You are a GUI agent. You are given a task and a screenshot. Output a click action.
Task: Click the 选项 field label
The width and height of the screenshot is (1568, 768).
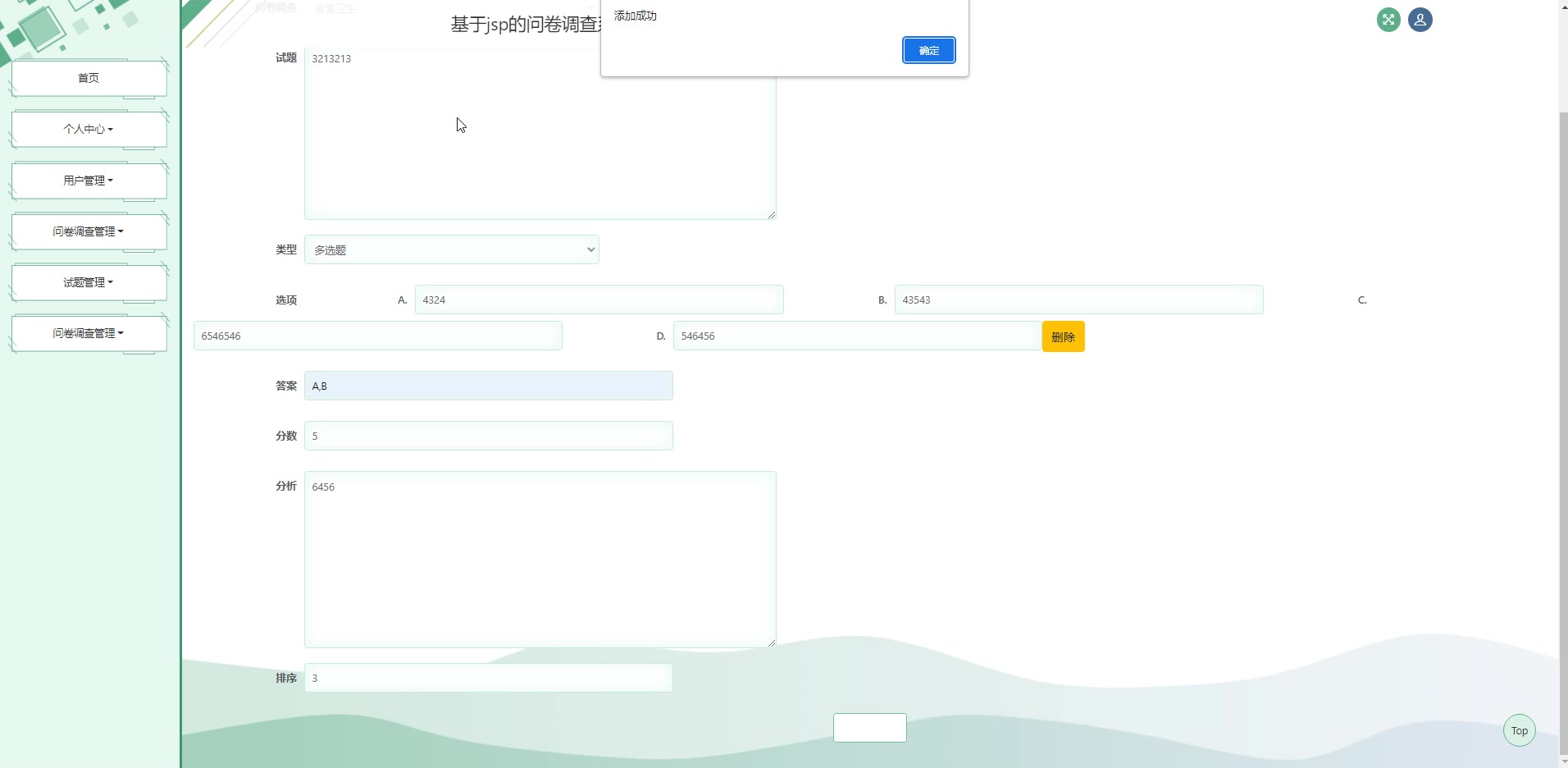(x=286, y=299)
